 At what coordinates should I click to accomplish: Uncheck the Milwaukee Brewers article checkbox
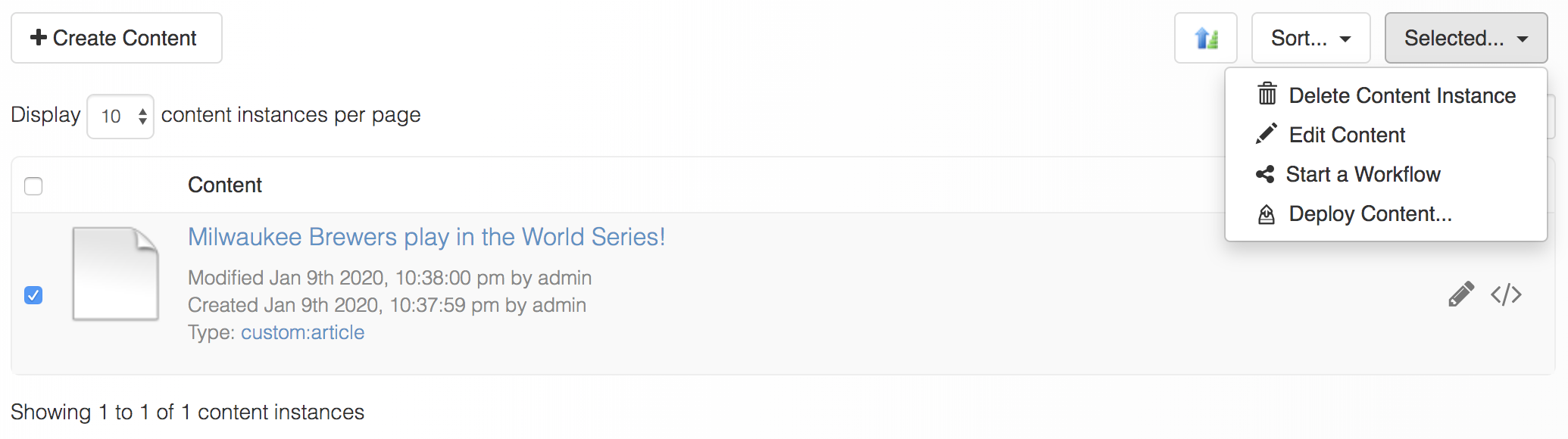pos(33,295)
